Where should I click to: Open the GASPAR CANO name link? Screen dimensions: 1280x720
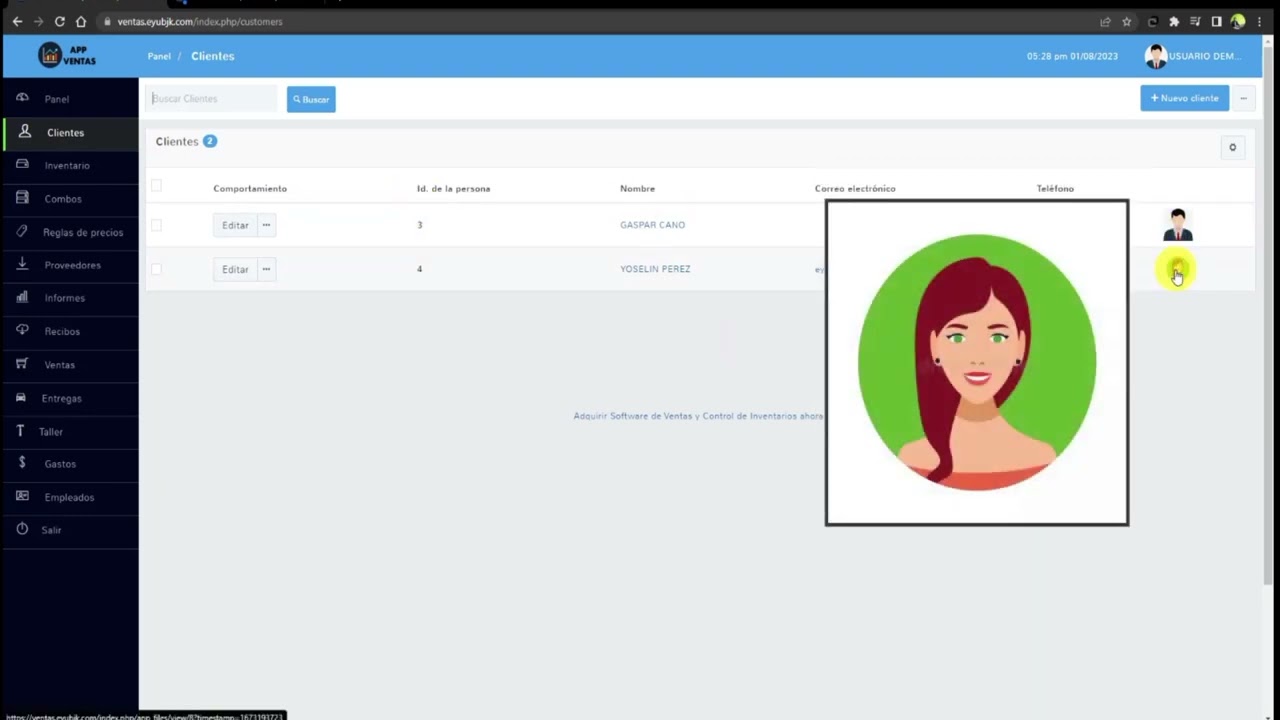[652, 225]
